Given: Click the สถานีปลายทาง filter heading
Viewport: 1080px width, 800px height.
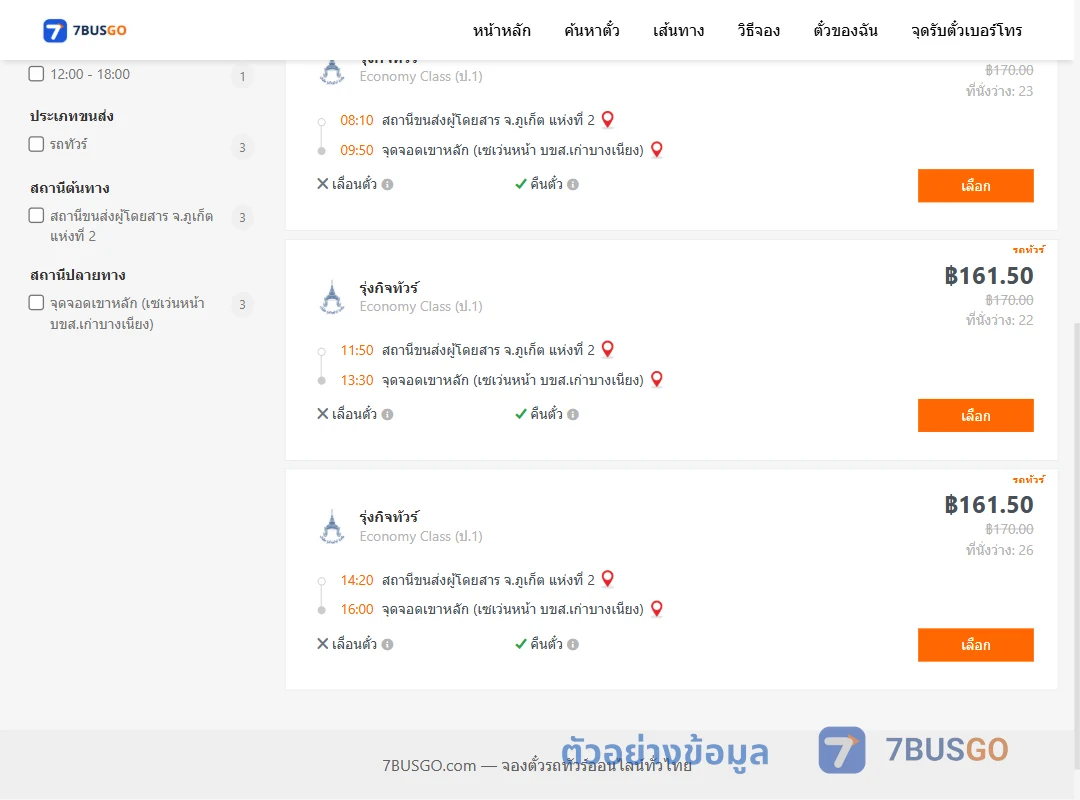Looking at the screenshot, I should (x=78, y=275).
